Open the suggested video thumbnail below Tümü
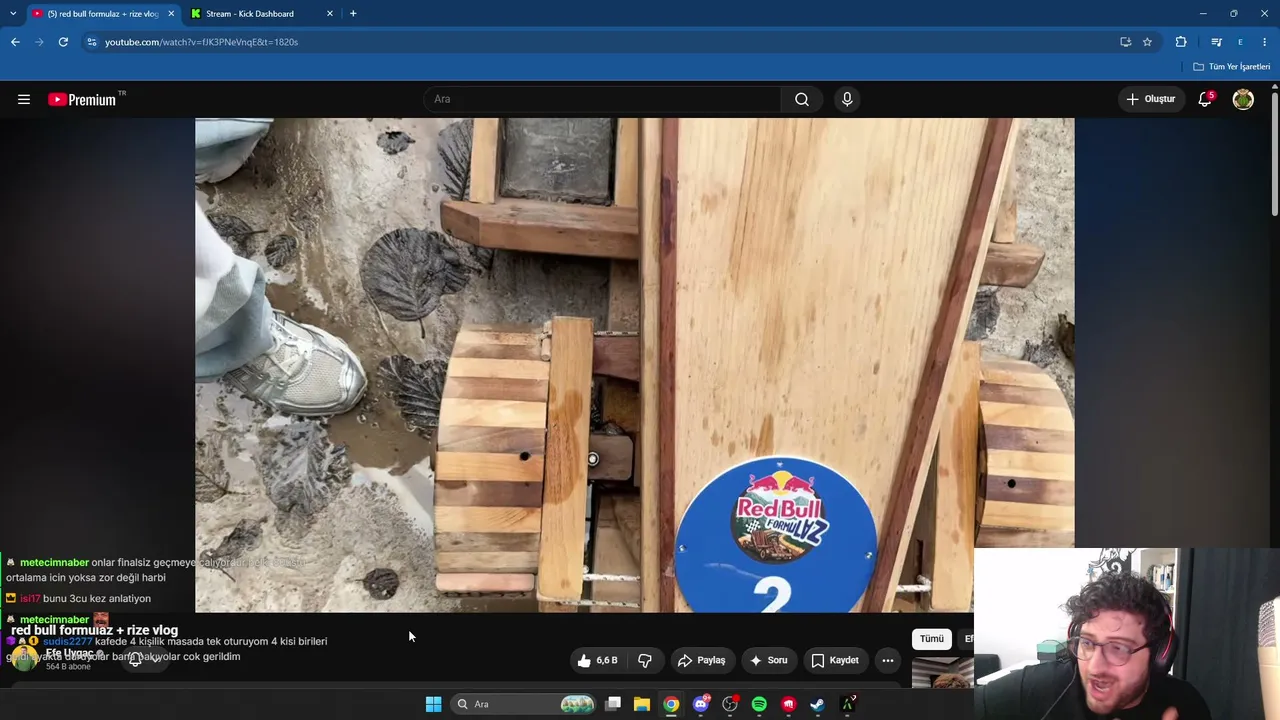Image resolution: width=1280 pixels, height=720 pixels. (943, 672)
